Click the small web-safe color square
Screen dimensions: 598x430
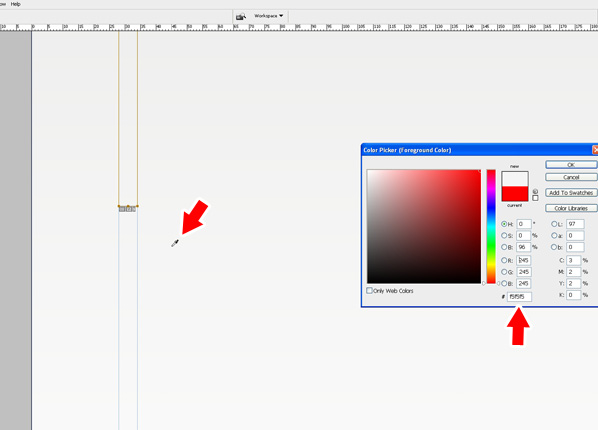(x=535, y=198)
